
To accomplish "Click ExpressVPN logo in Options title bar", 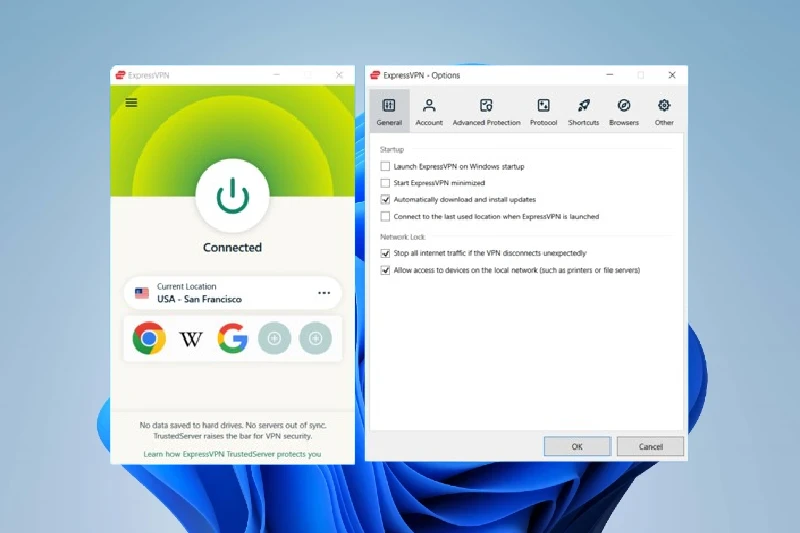I will coord(375,75).
